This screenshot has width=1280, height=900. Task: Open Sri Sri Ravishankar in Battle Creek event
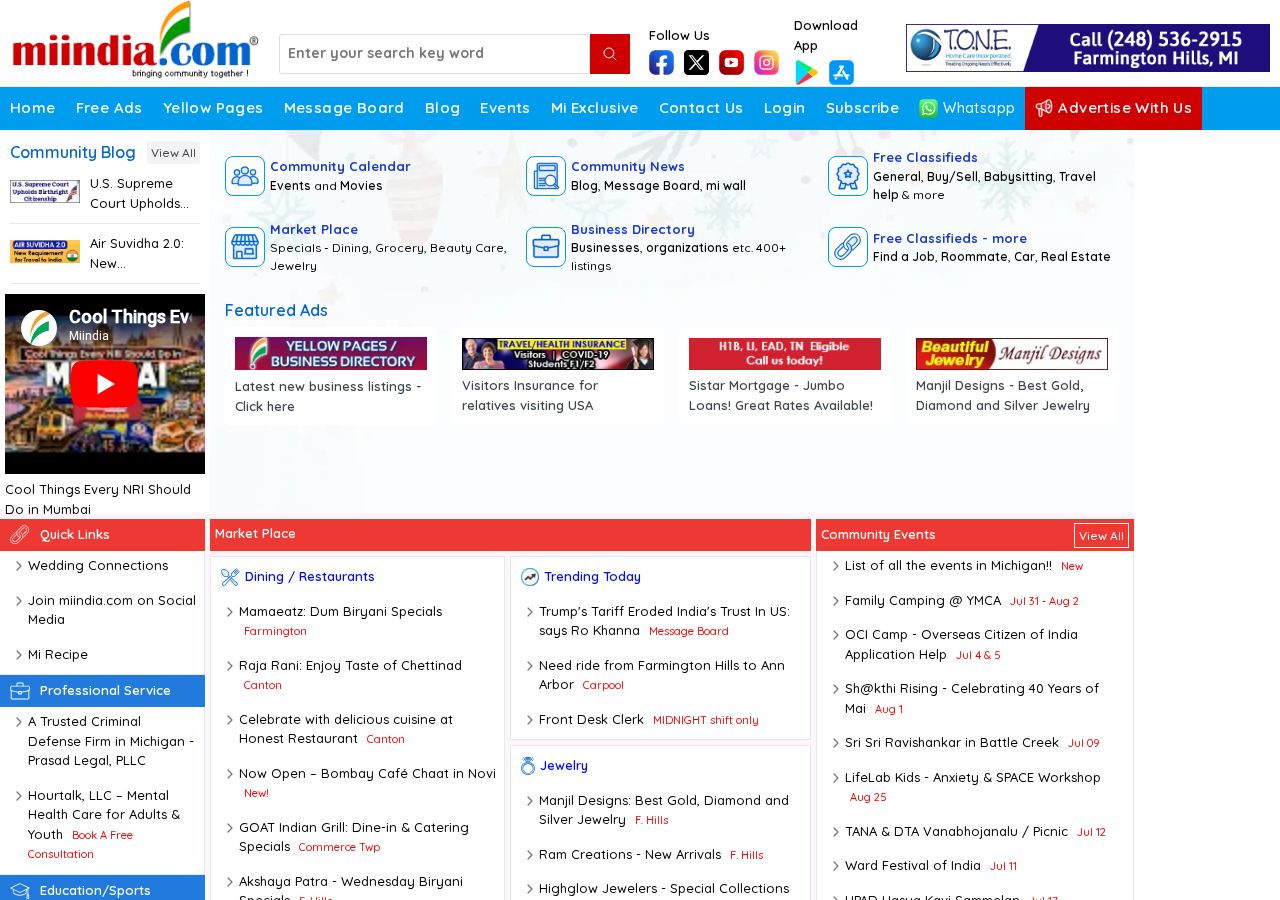point(952,743)
